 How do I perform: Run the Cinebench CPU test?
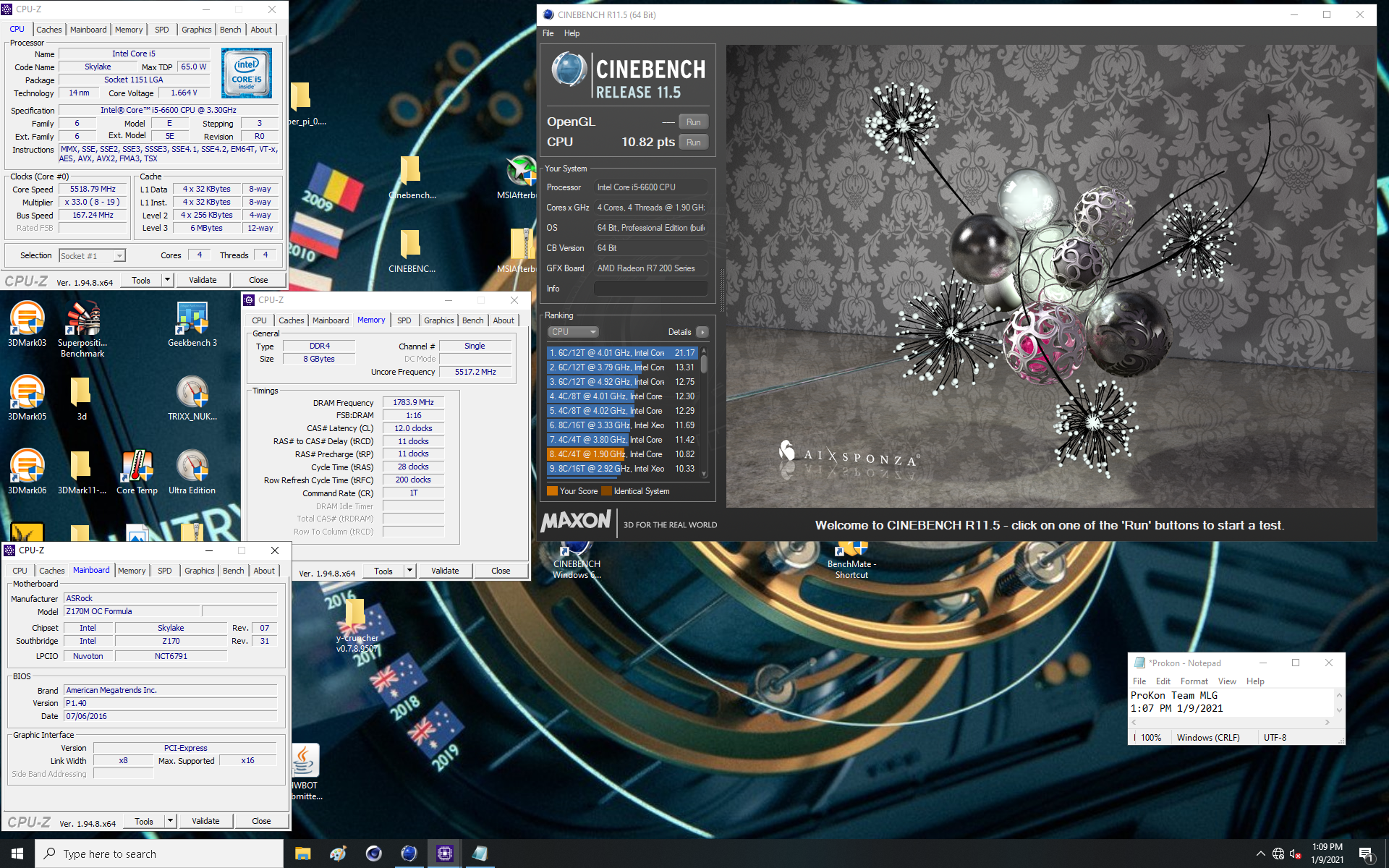tap(693, 142)
